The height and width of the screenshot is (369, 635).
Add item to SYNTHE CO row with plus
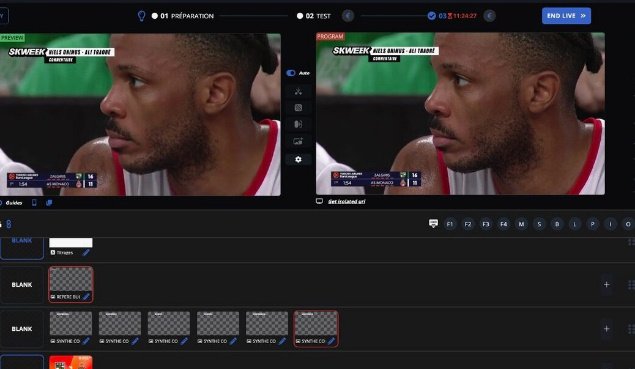pyautogui.click(x=606, y=329)
